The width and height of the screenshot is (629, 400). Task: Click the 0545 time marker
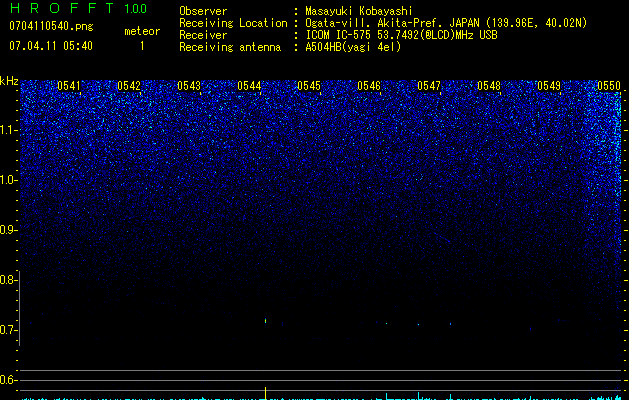tap(309, 86)
